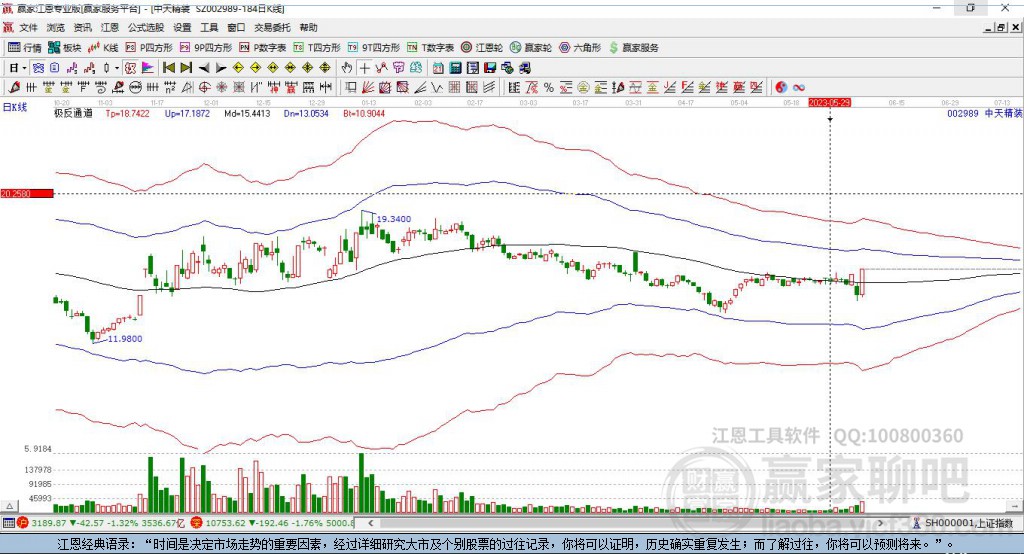Open the 工具 menu

(x=209, y=27)
